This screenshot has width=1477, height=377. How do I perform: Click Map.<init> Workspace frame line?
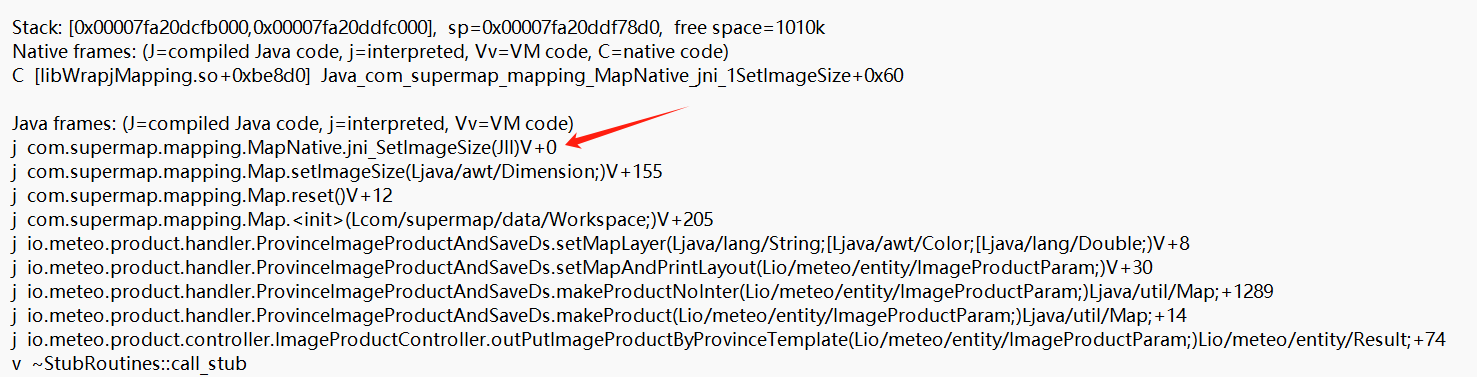(x=362, y=220)
